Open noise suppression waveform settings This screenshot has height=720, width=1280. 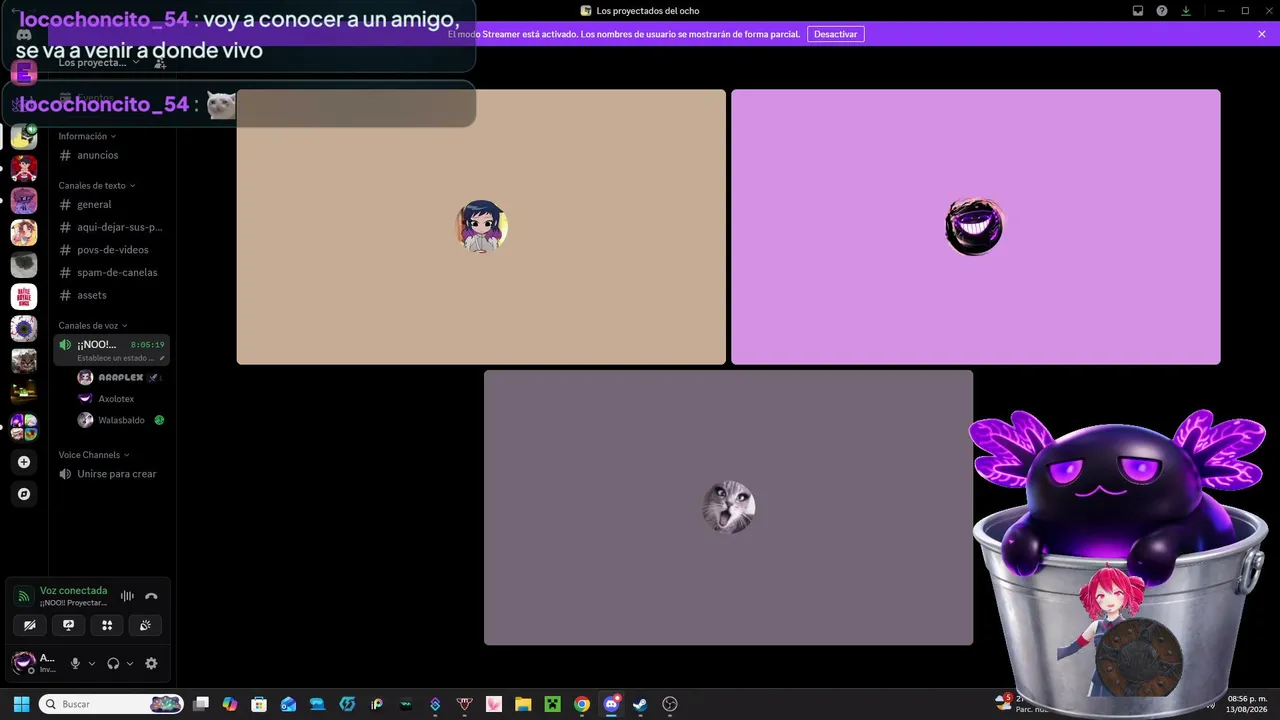click(x=127, y=596)
